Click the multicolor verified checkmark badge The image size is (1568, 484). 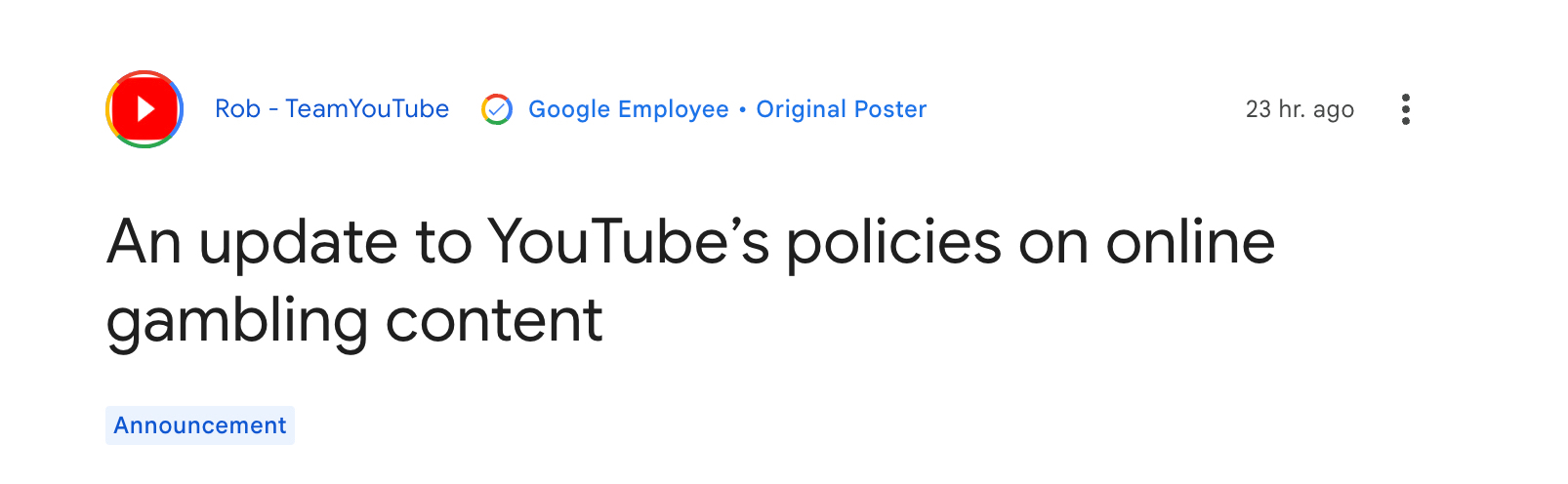(497, 109)
